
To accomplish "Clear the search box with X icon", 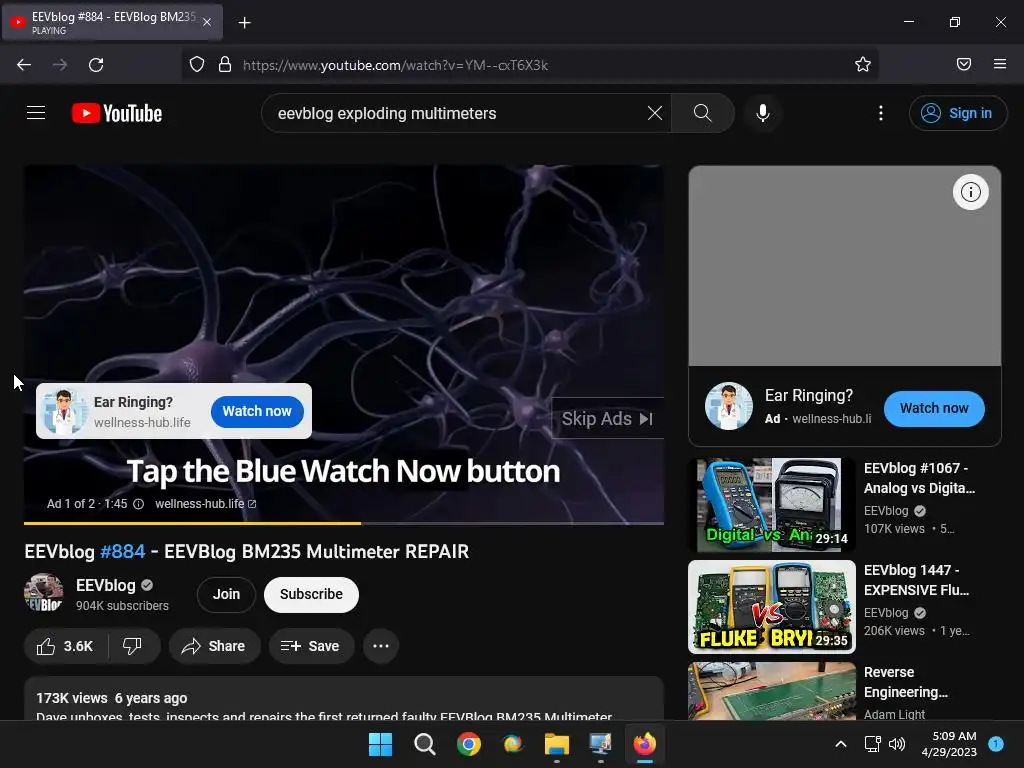I will 654,113.
